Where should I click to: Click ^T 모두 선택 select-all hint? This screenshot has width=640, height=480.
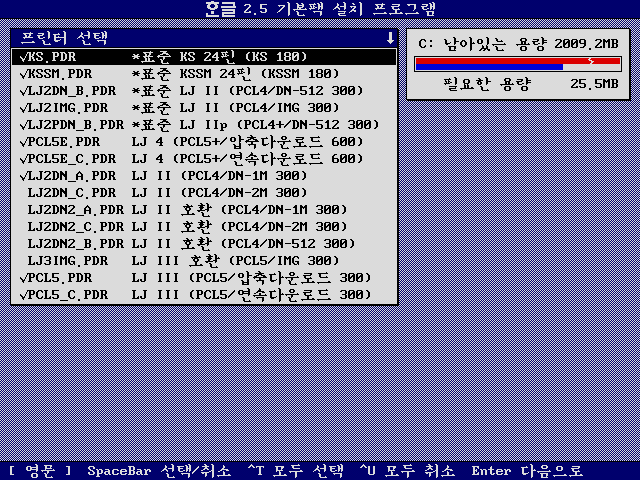click(296, 471)
